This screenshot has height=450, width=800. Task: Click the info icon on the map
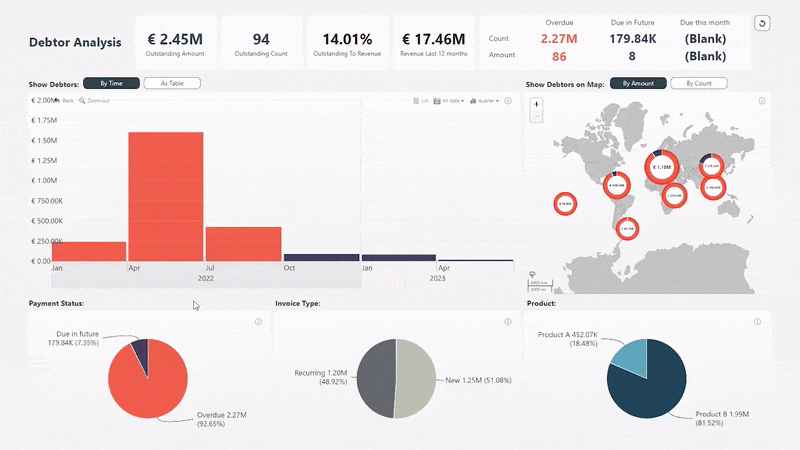click(762, 101)
